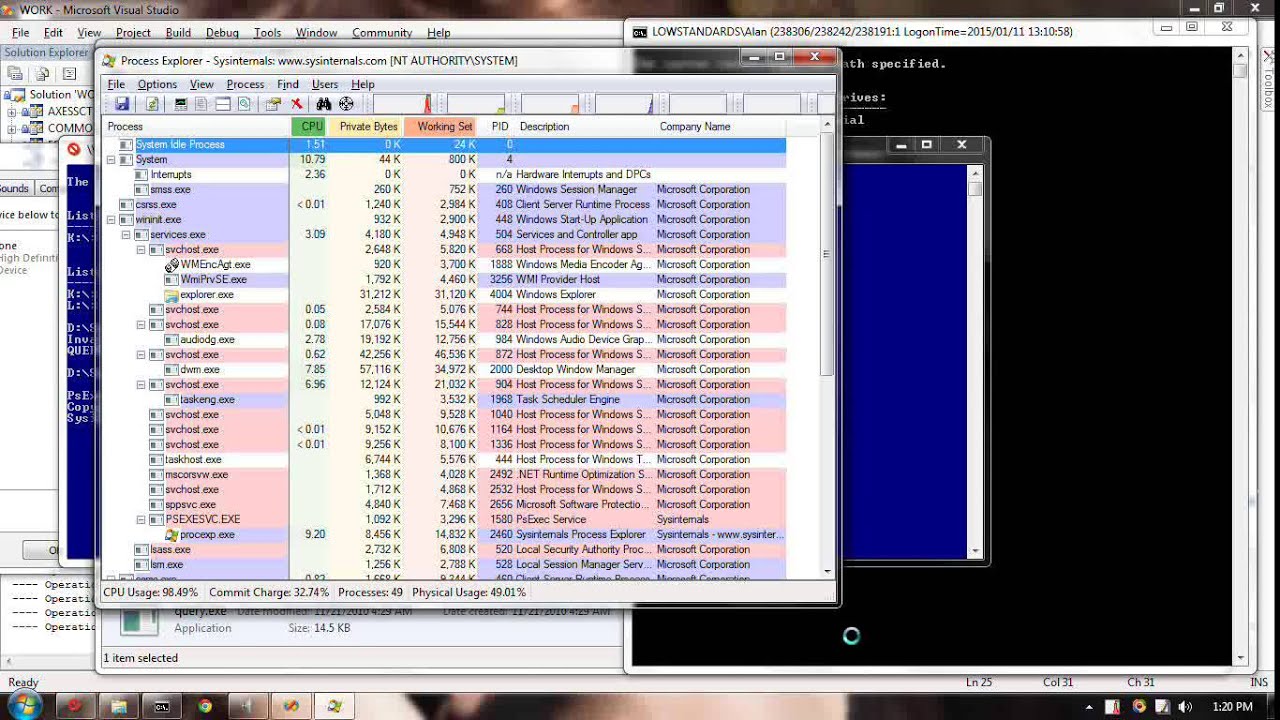The image size is (1280, 720).
Task: Select the explorer.exe process row
Action: click(x=445, y=295)
